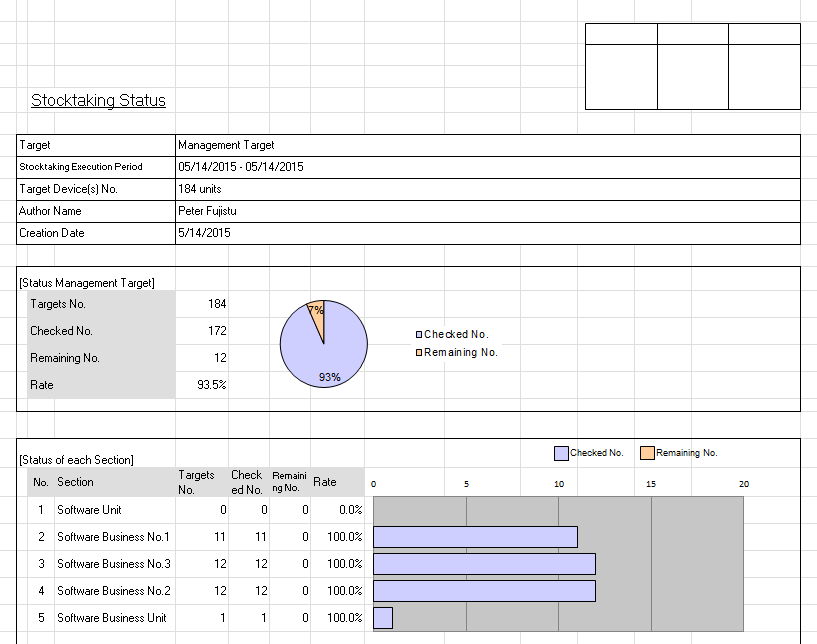Screen dimensions: 817x644
Task: Select the Targets No. value 184
Action: [x=217, y=304]
